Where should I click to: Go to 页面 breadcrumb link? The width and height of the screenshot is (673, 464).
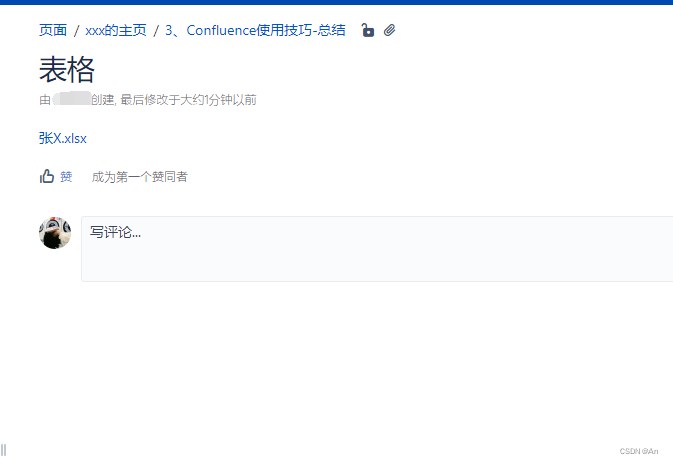coord(53,30)
